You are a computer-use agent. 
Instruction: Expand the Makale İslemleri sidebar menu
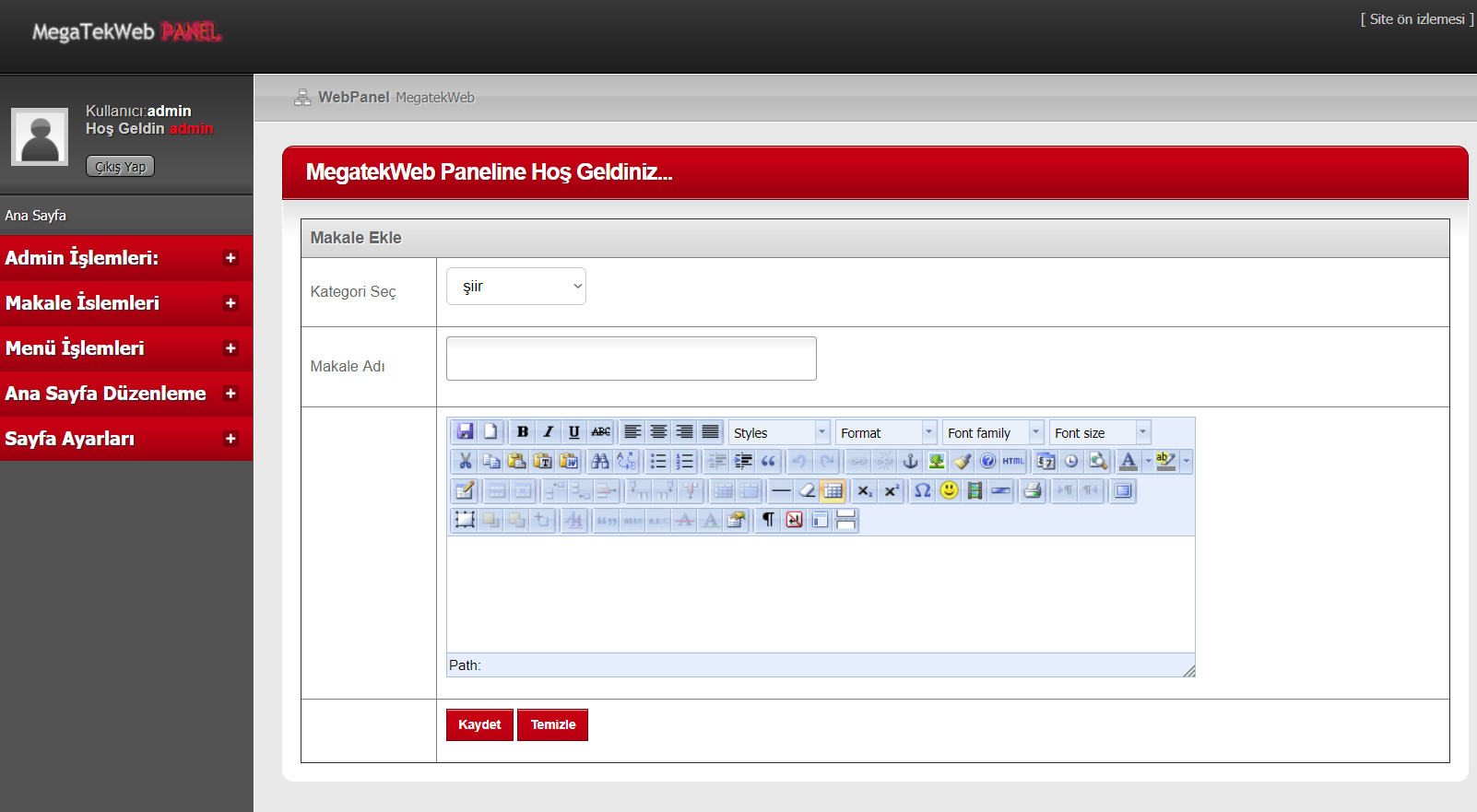tap(126, 303)
